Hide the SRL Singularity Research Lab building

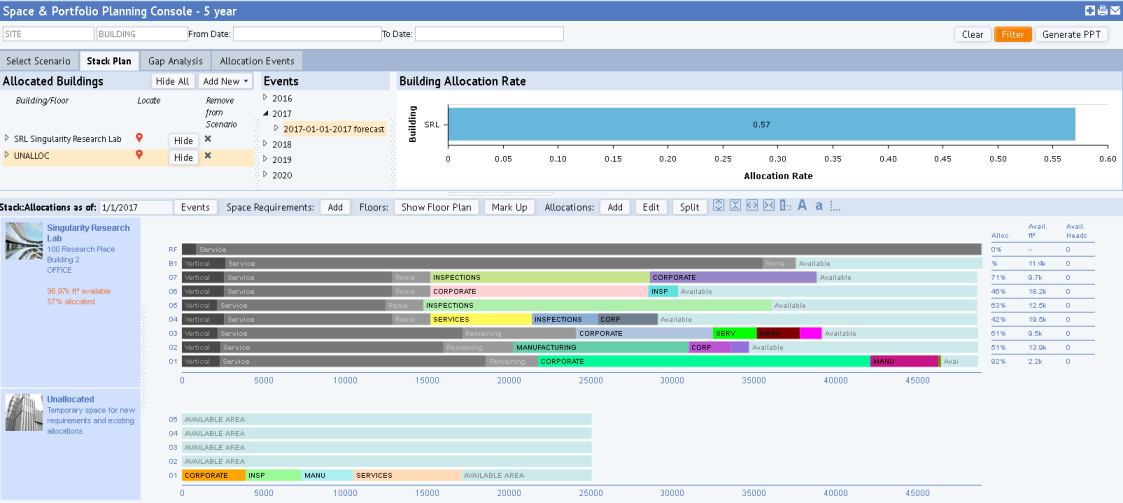click(x=183, y=141)
